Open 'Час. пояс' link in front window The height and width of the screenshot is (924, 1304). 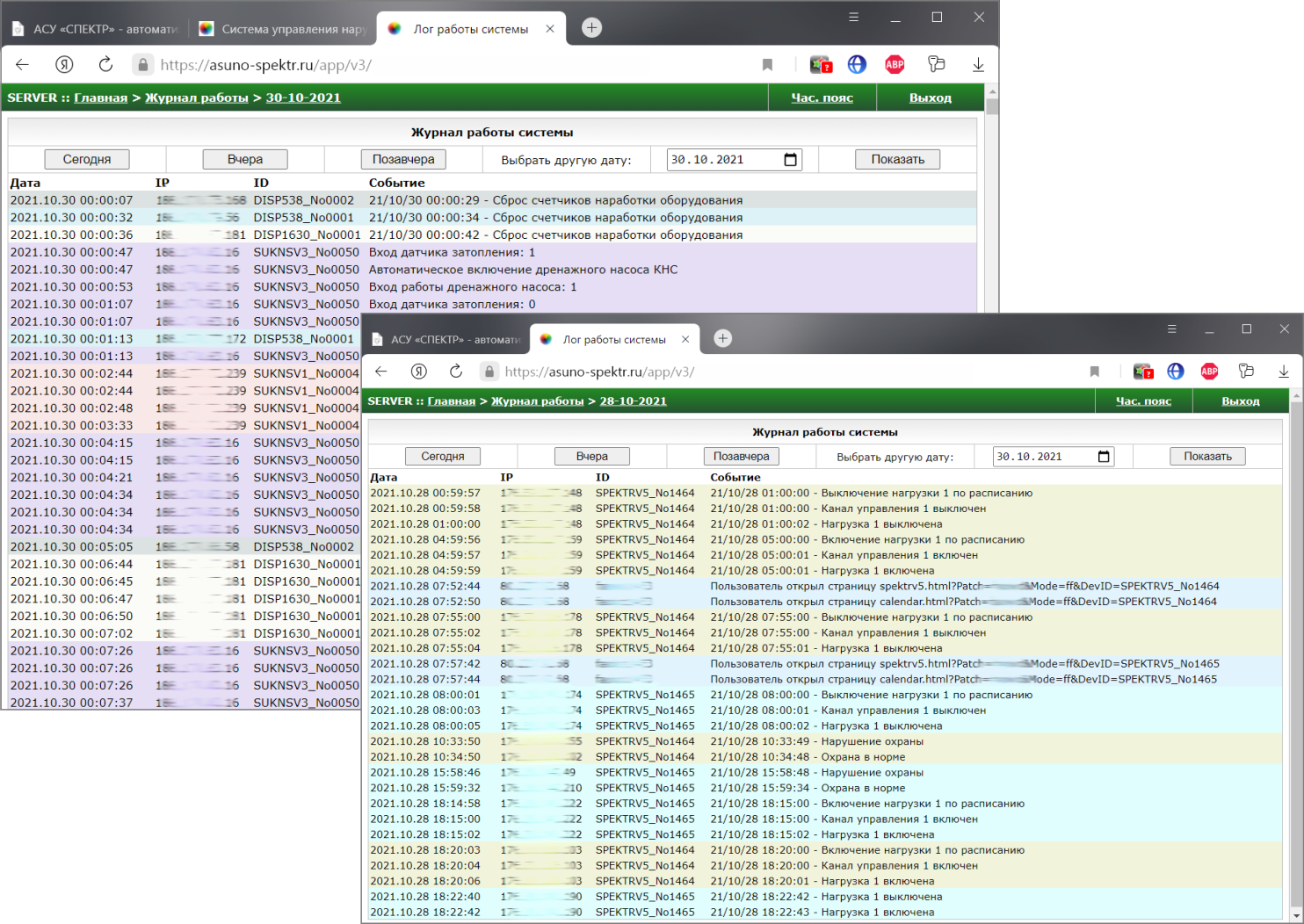point(1143,401)
